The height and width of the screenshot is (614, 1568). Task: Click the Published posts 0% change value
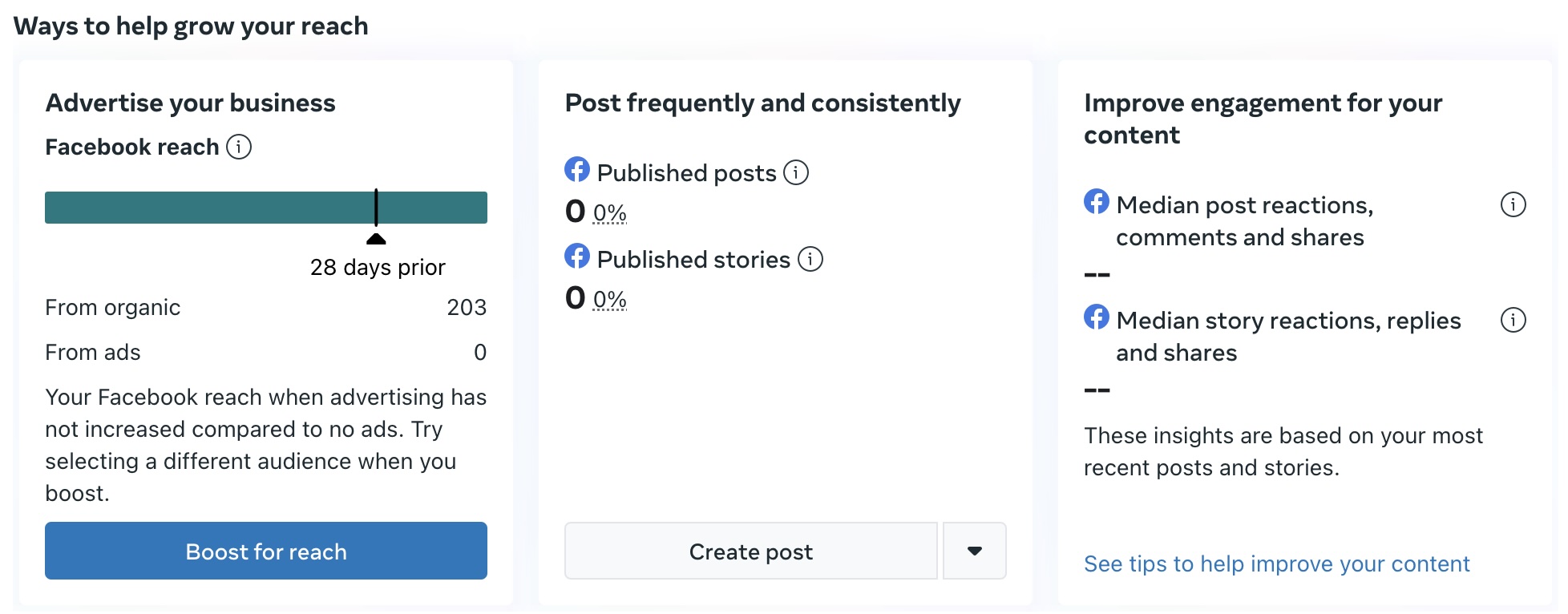click(609, 213)
